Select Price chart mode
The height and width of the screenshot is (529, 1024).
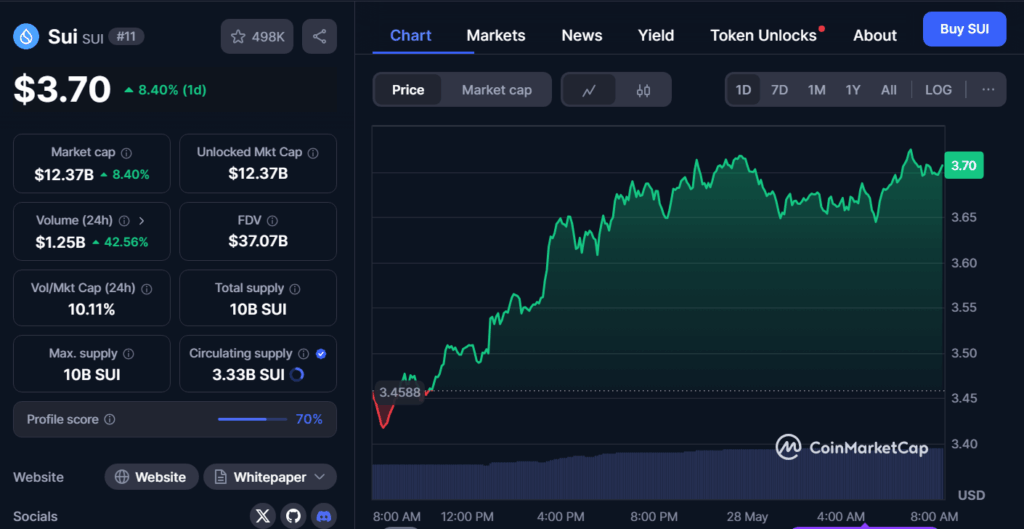tap(408, 90)
